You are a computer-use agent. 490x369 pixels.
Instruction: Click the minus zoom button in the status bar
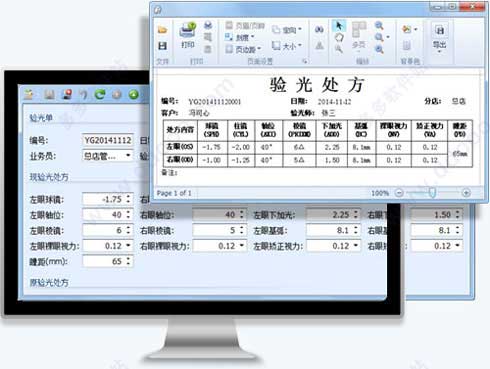[399, 193]
